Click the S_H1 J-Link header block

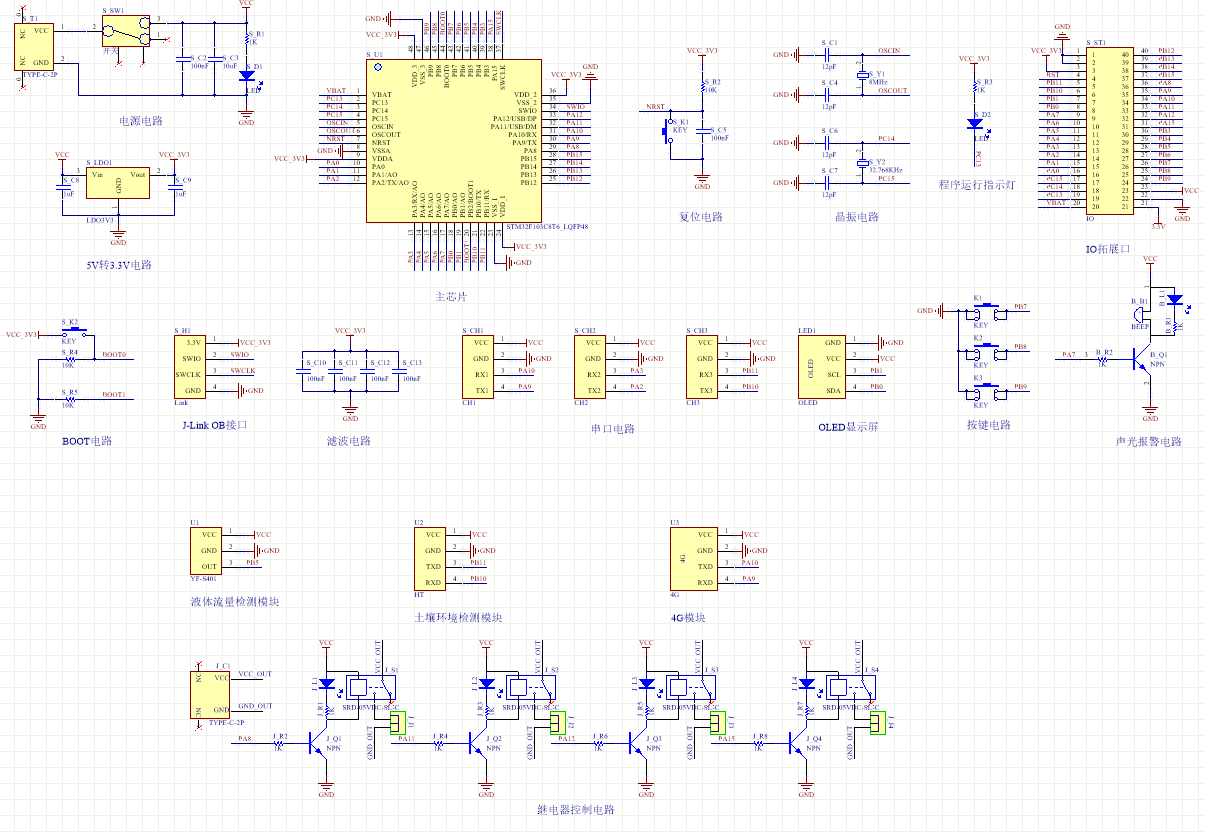click(192, 367)
